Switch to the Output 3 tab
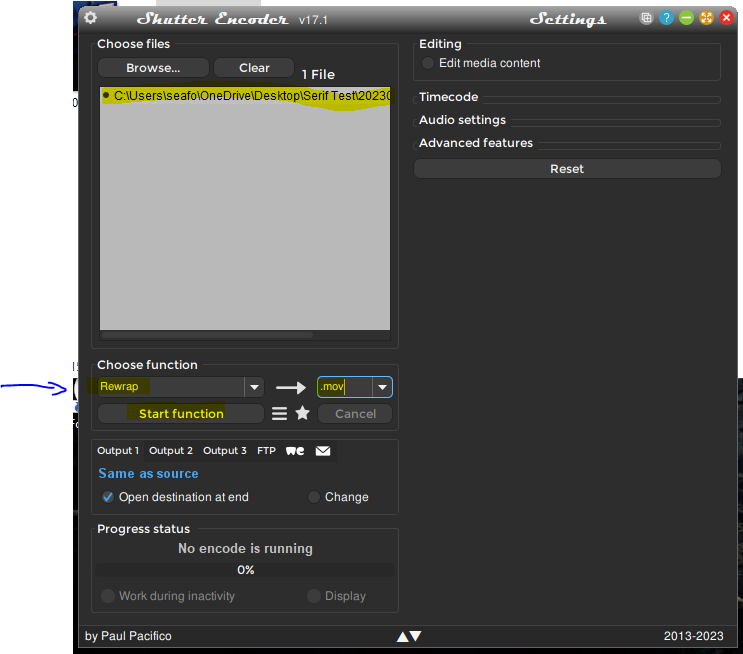743x654 pixels. click(x=225, y=451)
